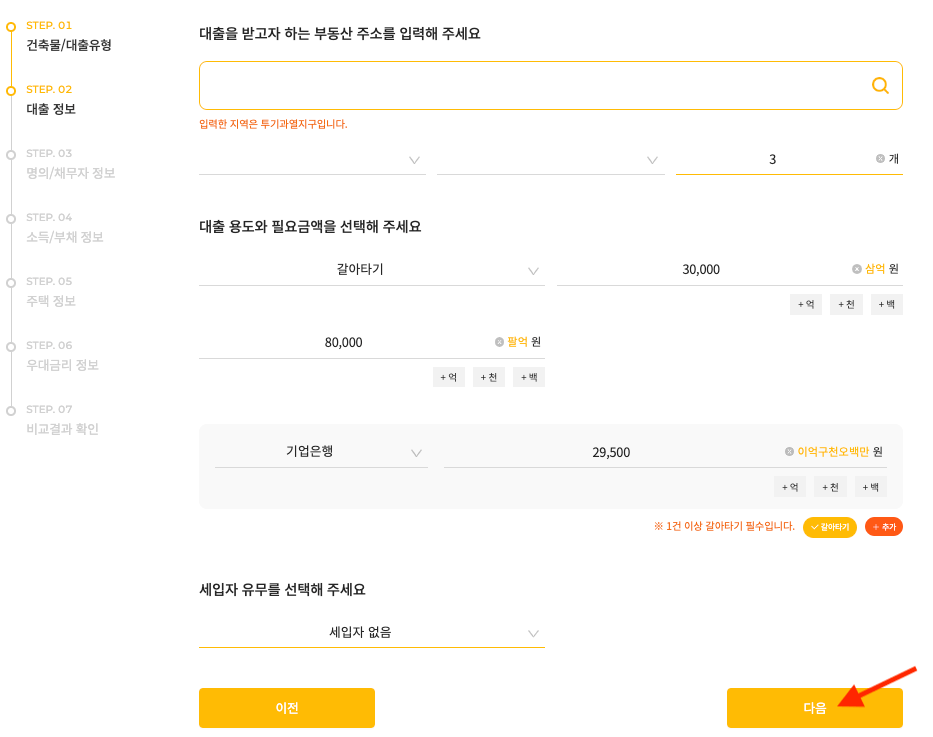Clear the 이억구천오백만 amount via X icon
The image size is (933, 737).
(788, 451)
